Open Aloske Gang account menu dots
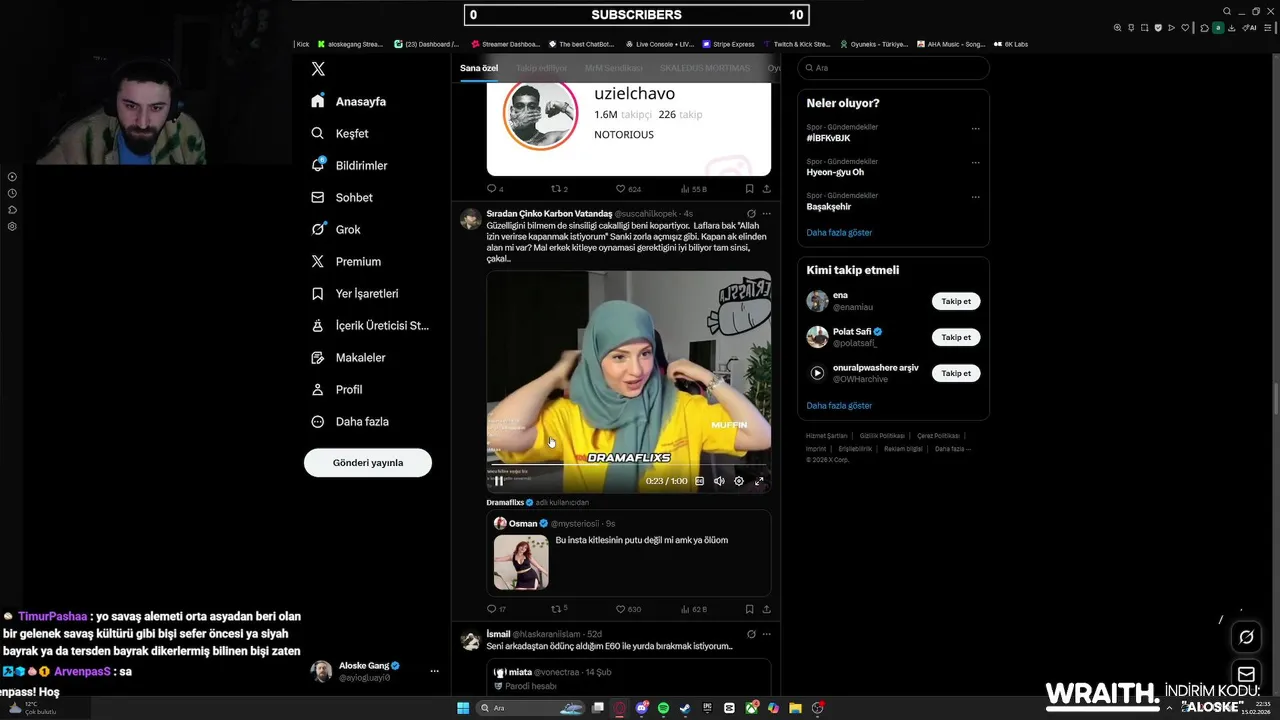Viewport: 1280px width, 720px height. tap(434, 671)
